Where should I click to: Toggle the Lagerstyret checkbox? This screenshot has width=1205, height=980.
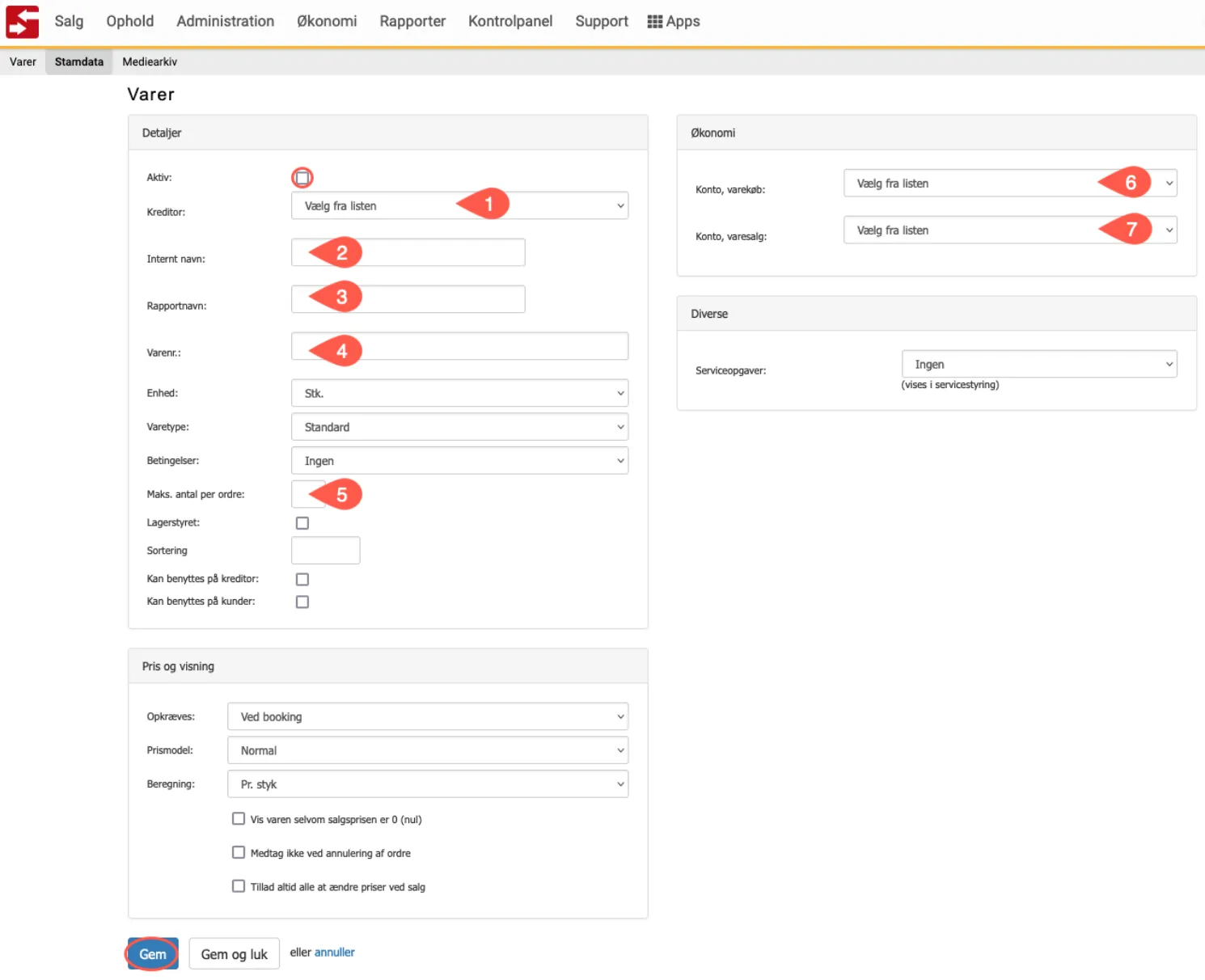302,523
